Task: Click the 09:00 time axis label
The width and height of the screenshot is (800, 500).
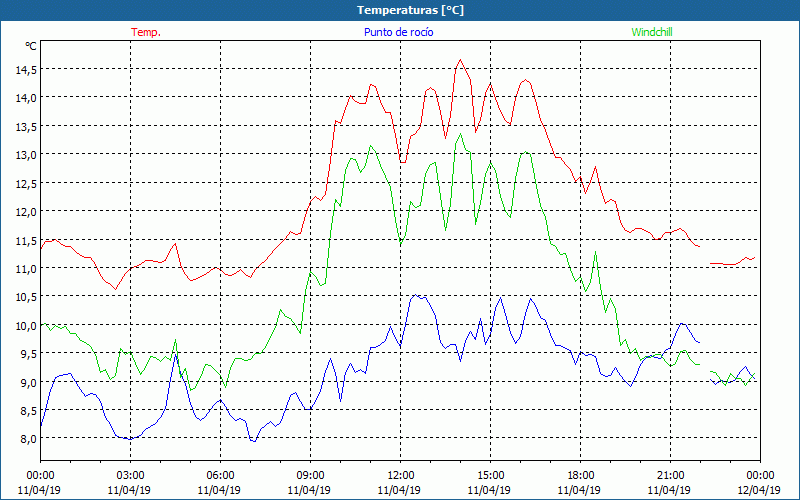Action: coord(310,476)
